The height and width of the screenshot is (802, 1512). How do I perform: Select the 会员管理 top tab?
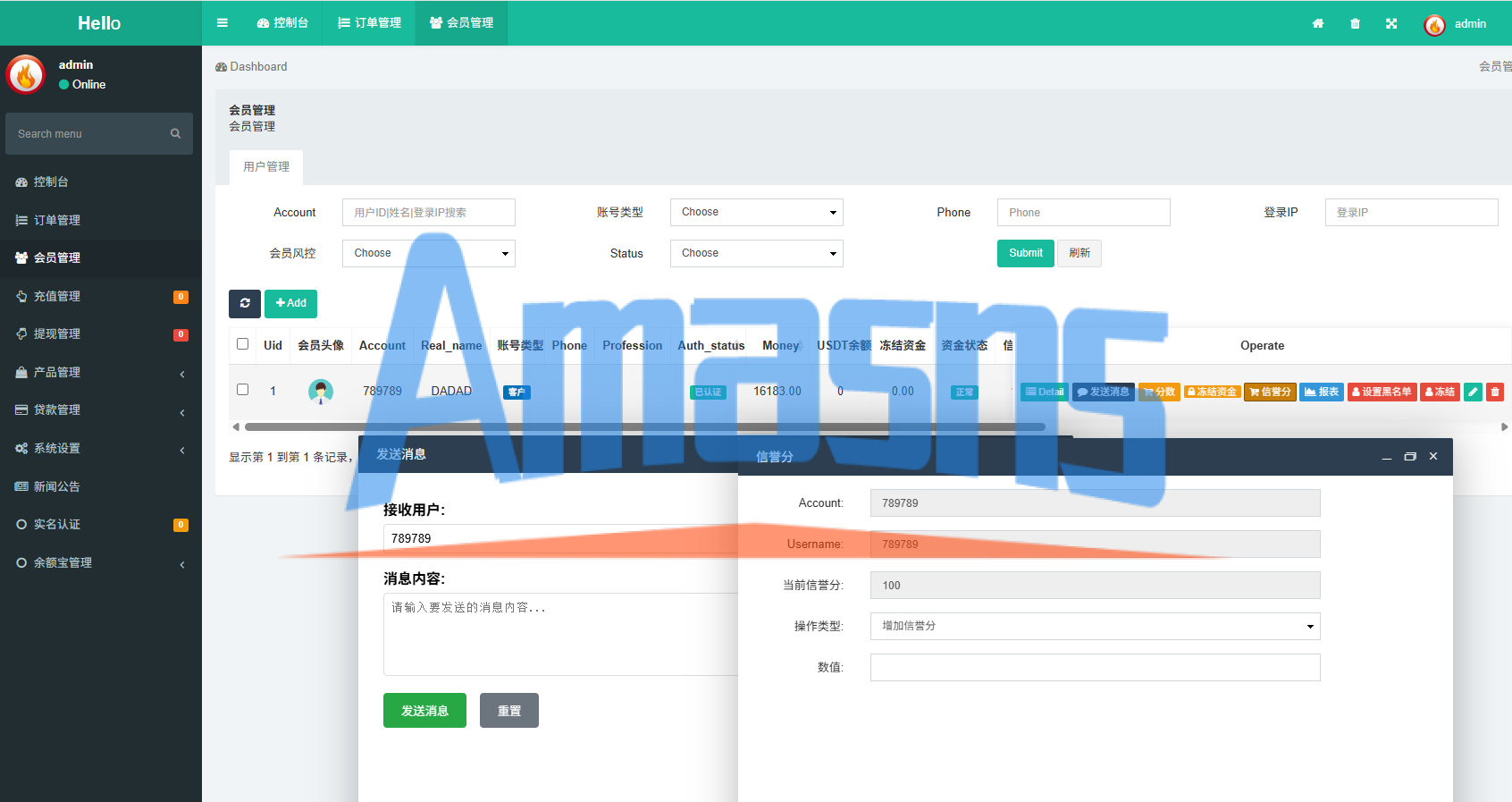[x=461, y=23]
